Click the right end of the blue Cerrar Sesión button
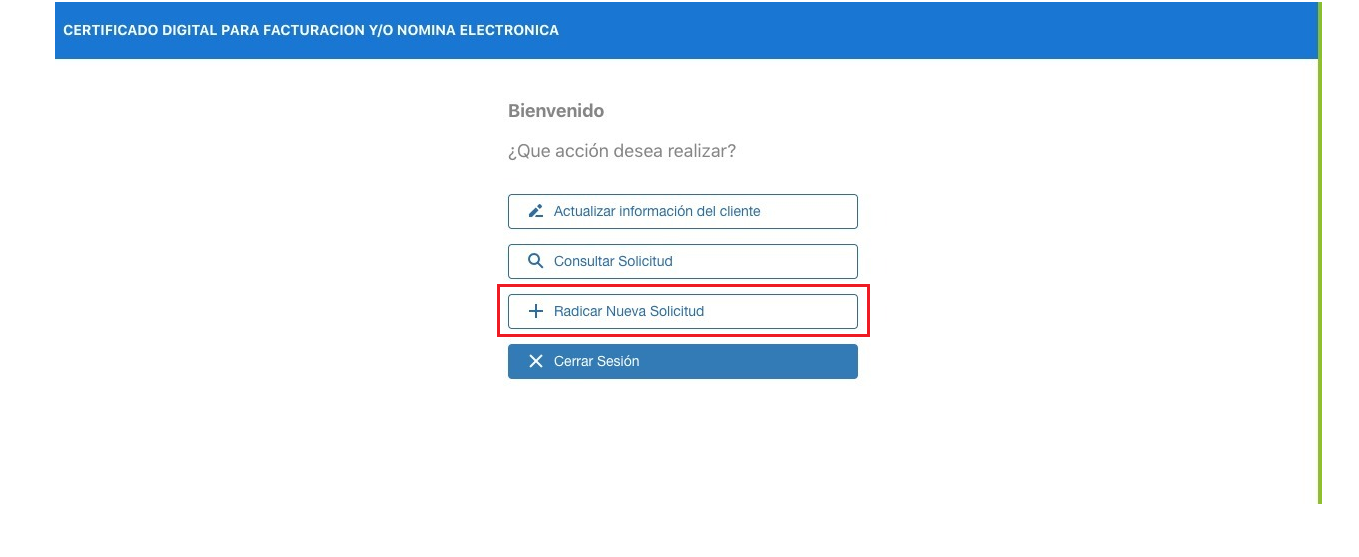Screen dimensions: 1359x557 (838, 361)
